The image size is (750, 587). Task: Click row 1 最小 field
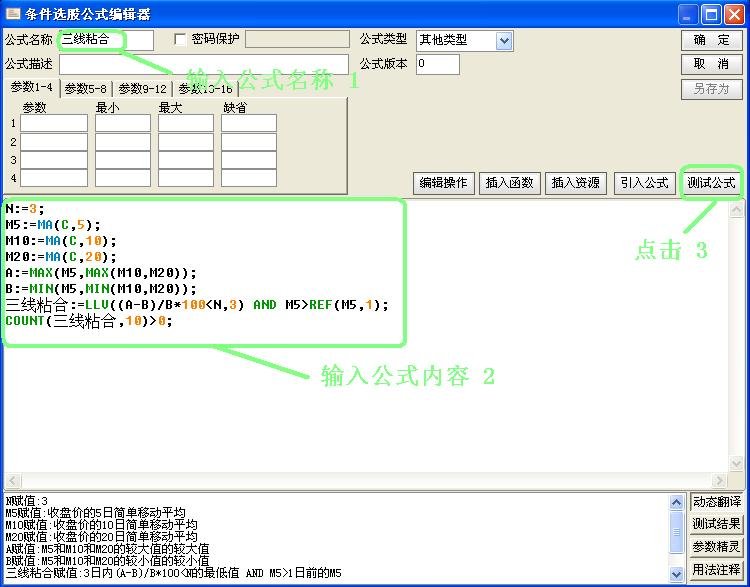point(122,123)
